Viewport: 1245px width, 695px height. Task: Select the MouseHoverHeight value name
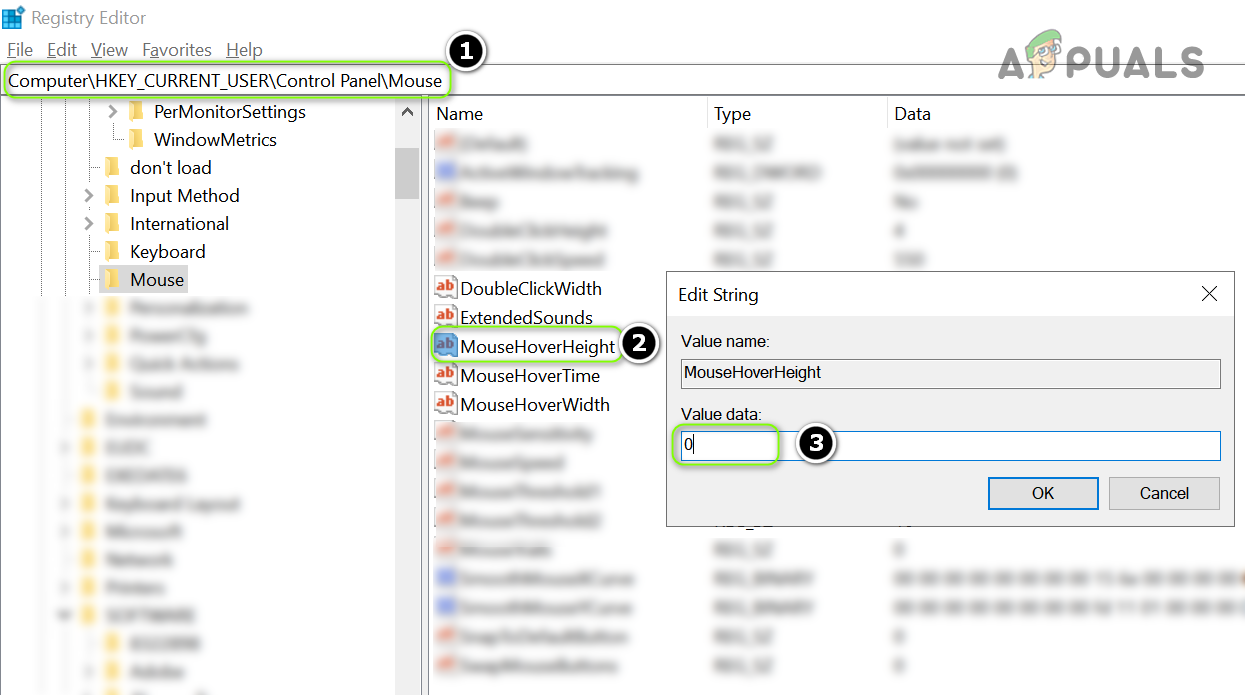tap(538, 346)
